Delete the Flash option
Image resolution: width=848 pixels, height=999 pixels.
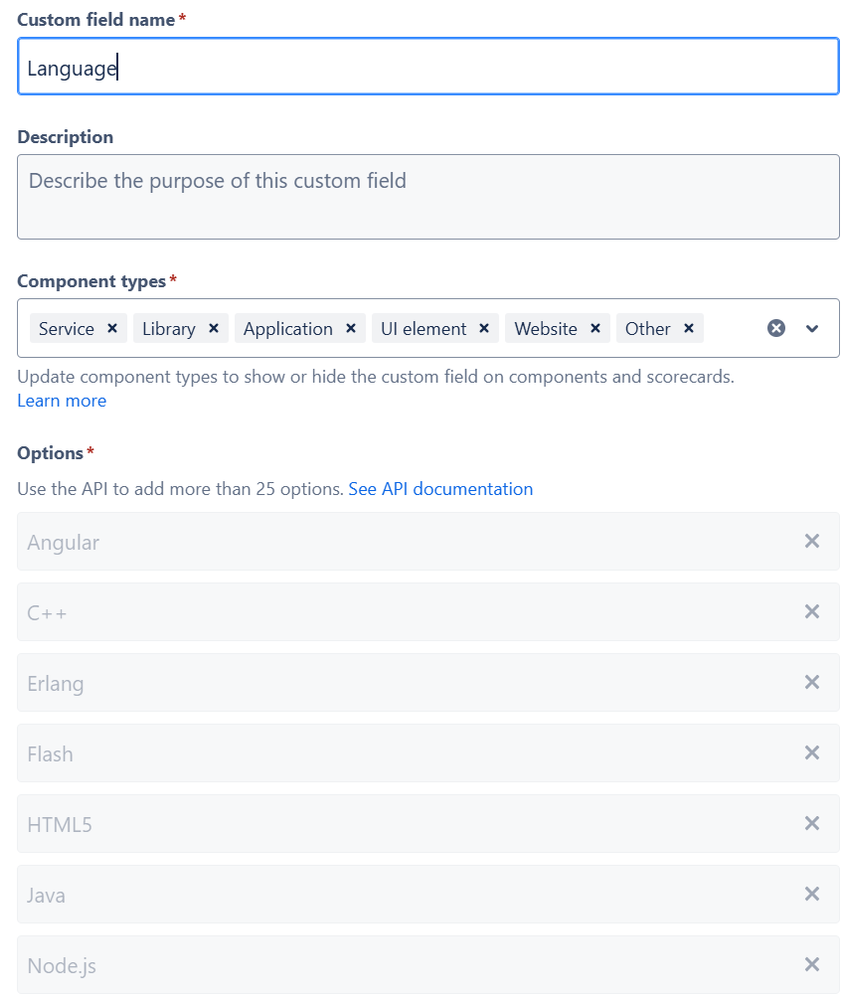pos(812,752)
